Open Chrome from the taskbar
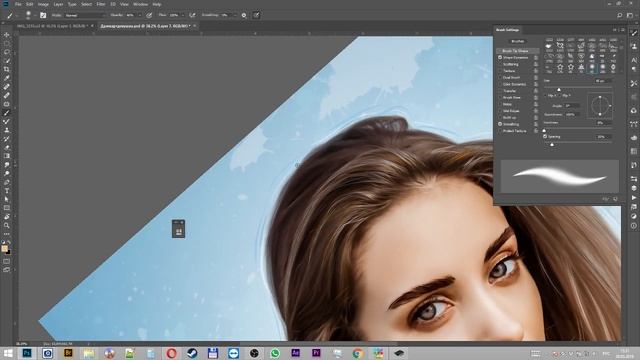The width and height of the screenshot is (640, 360). point(358,353)
